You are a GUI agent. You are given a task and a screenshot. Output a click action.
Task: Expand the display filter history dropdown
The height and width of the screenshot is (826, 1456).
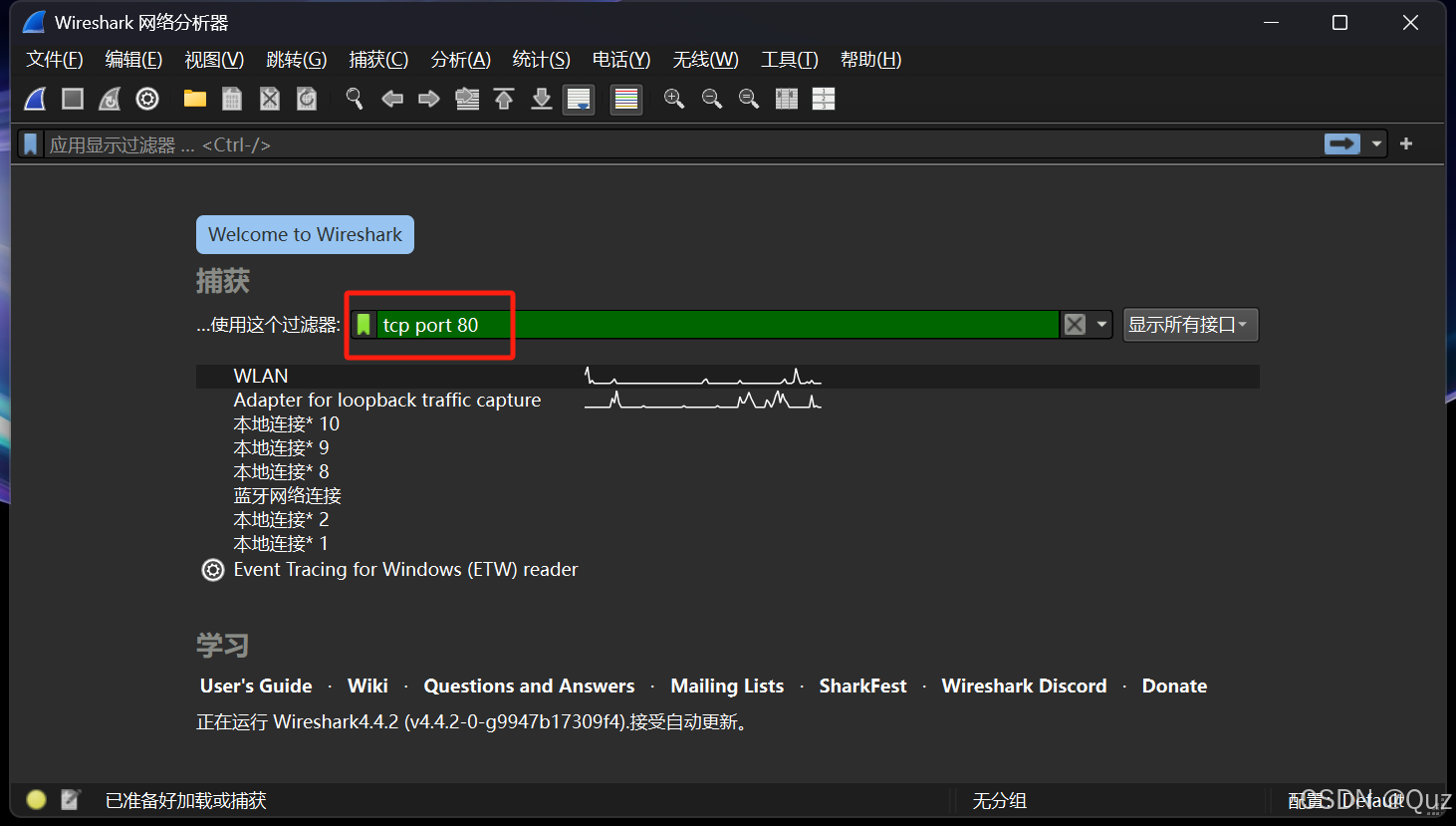coord(1377,144)
